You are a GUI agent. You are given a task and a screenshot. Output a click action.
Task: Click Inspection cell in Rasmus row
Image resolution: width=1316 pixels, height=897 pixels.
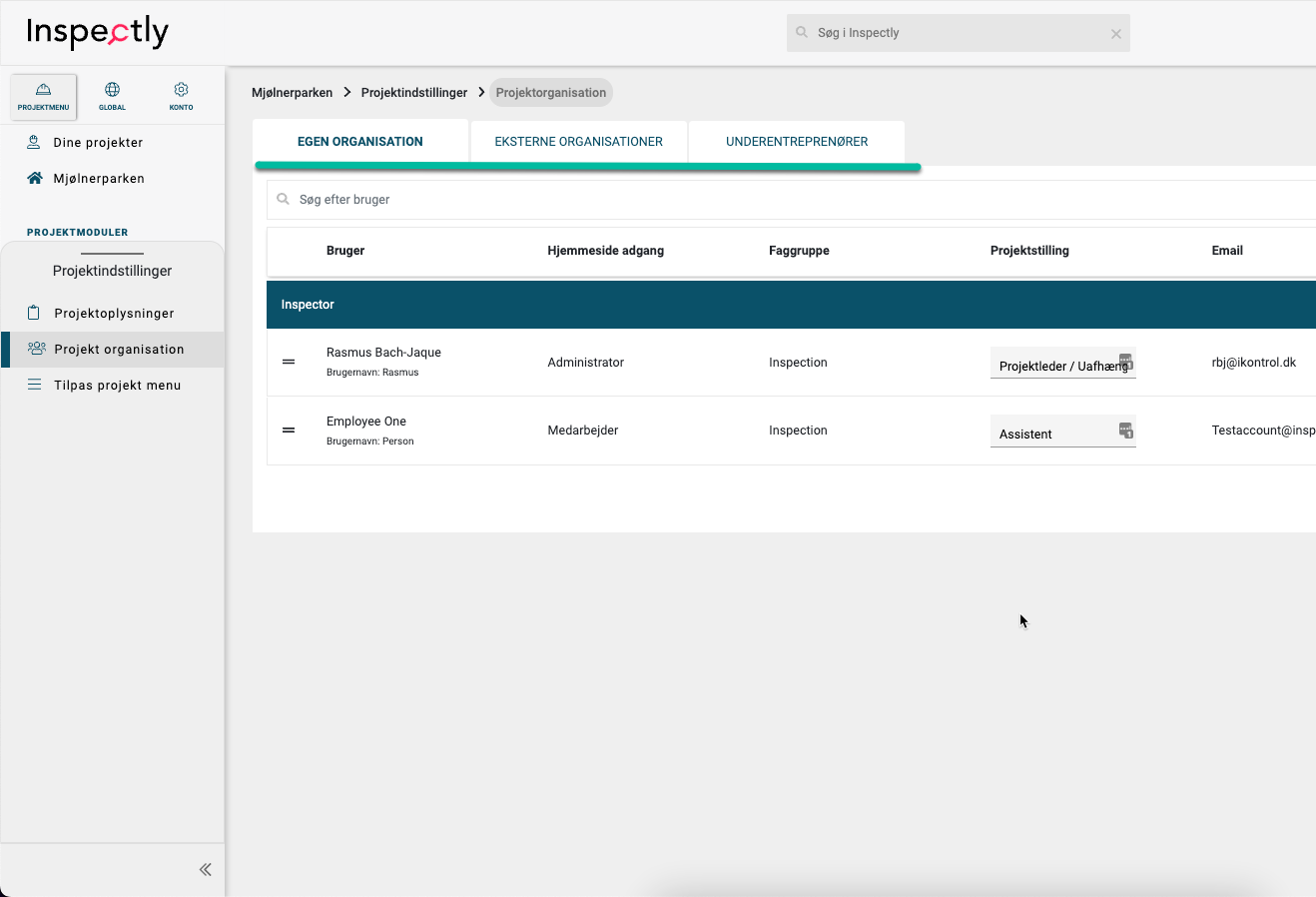[798, 363]
